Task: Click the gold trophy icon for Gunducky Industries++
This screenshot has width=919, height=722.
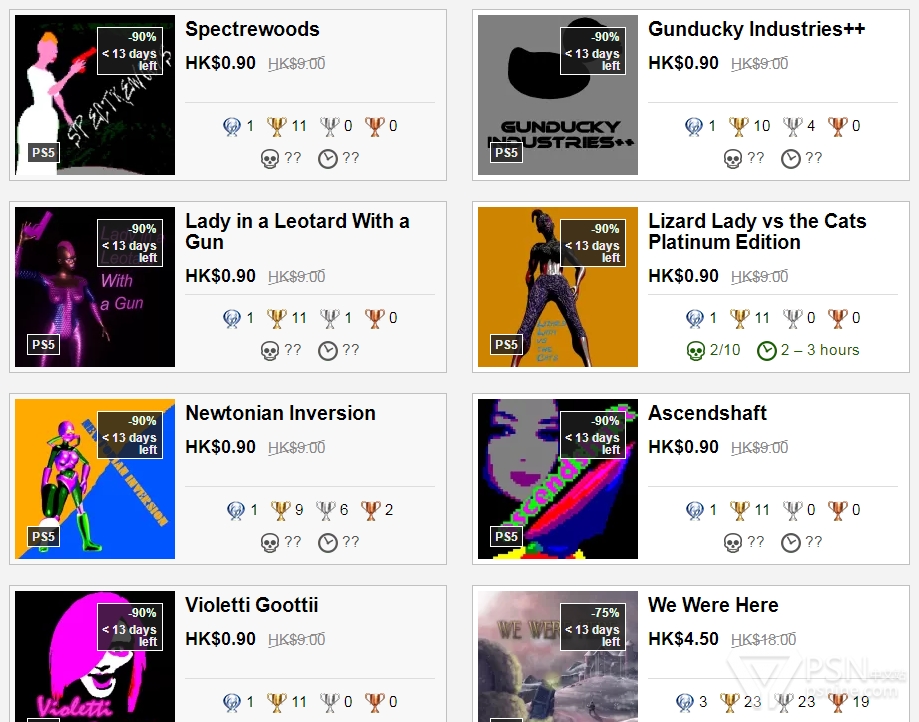Action: [x=738, y=126]
